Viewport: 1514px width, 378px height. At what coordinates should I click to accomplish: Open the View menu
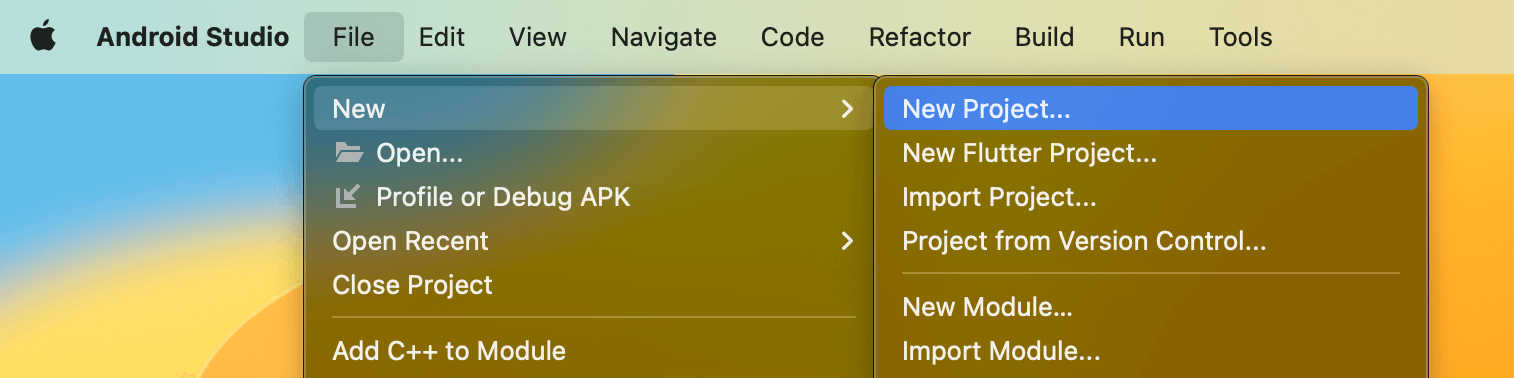tap(538, 37)
